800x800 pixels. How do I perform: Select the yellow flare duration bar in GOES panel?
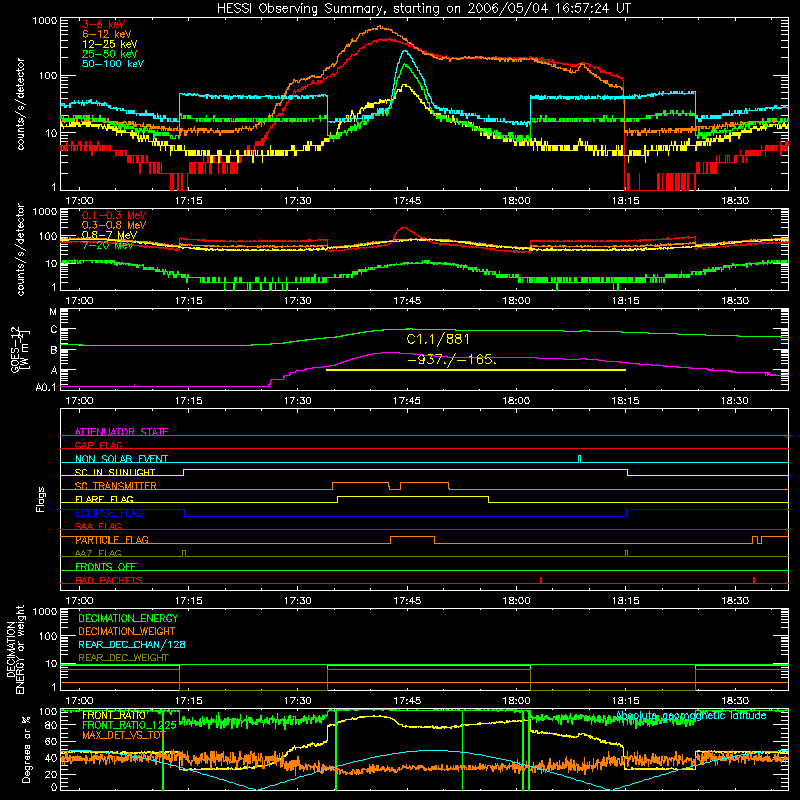[x=476, y=370]
